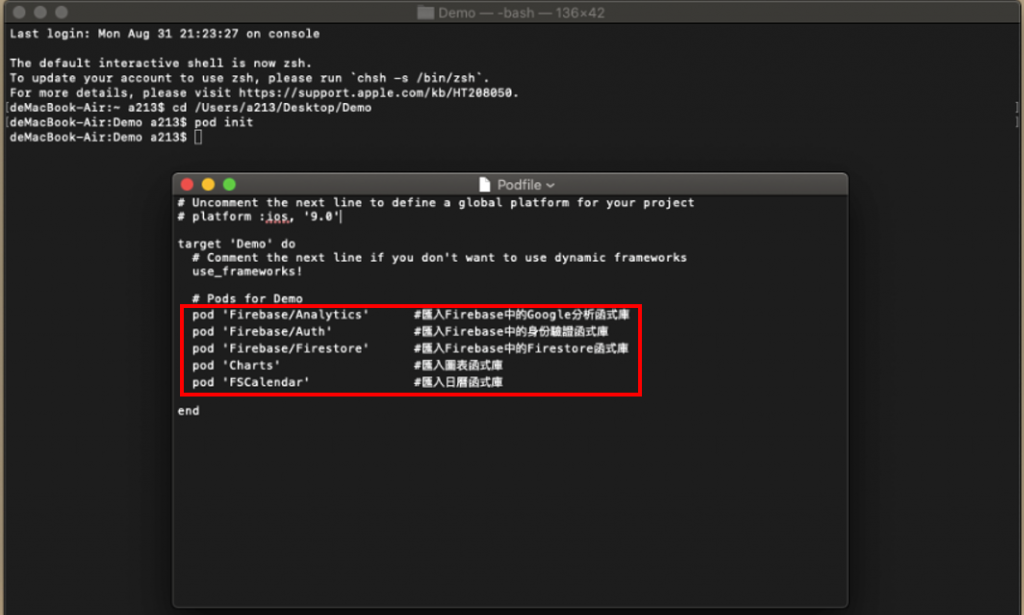Open the Podfile title dropdown chevron
The image size is (1024, 615).
[x=551, y=185]
